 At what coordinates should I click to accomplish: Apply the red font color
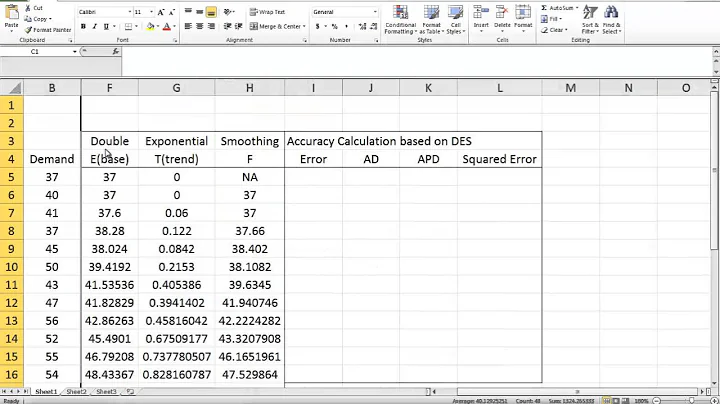(167, 27)
